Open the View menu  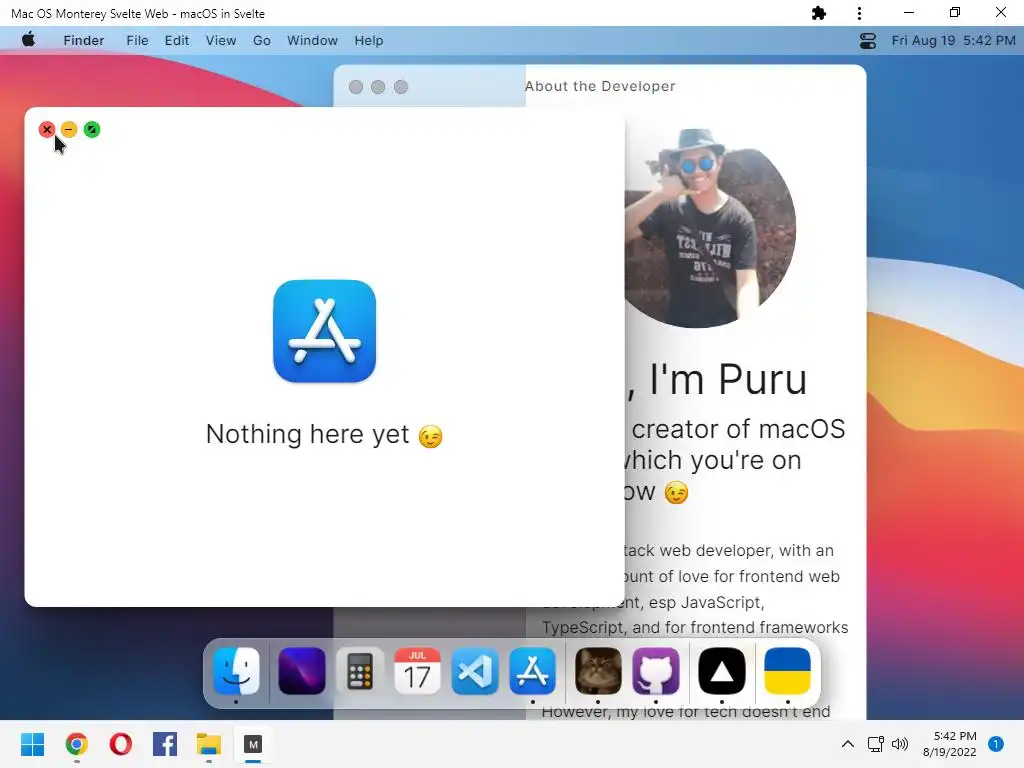221,40
